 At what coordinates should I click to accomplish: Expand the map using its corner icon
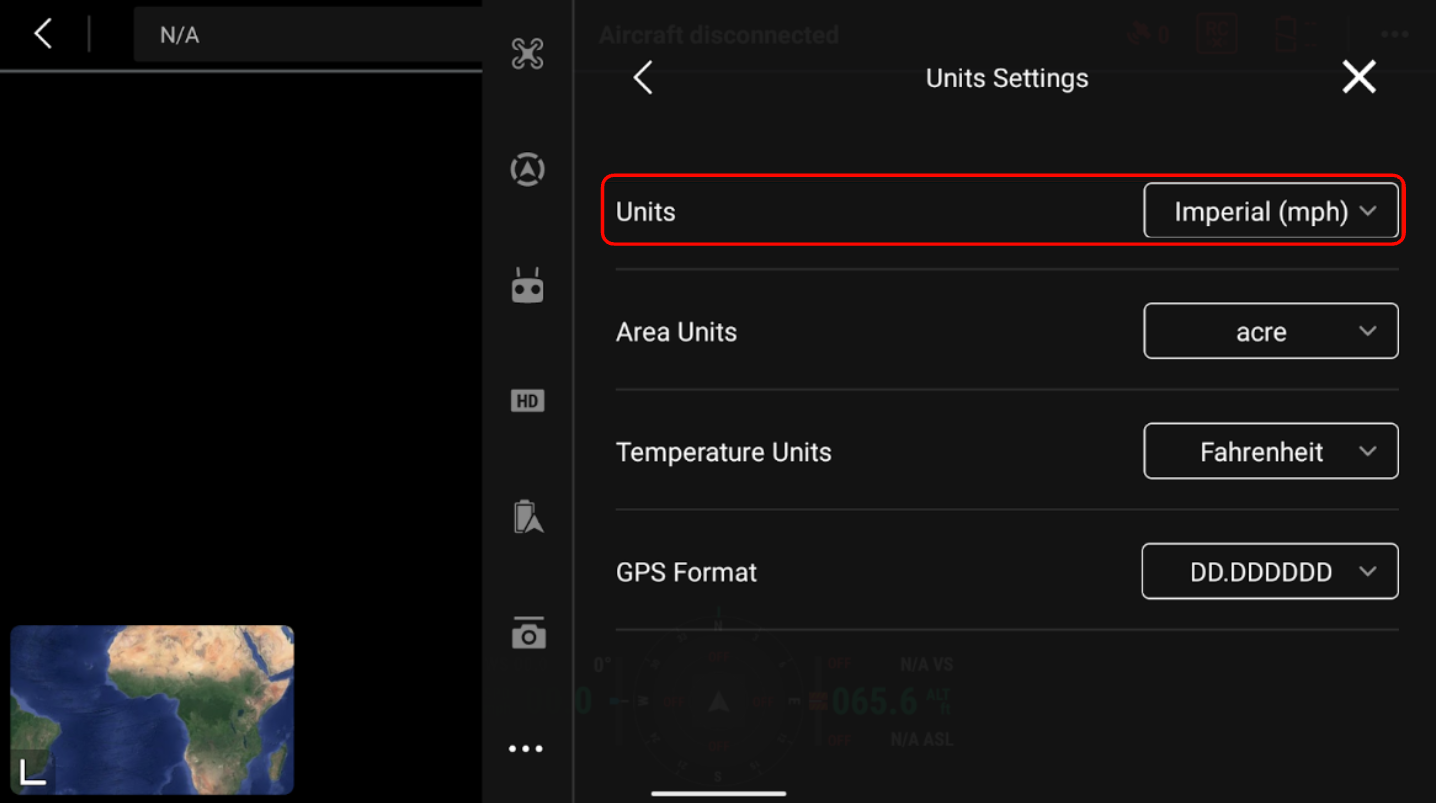(32, 773)
